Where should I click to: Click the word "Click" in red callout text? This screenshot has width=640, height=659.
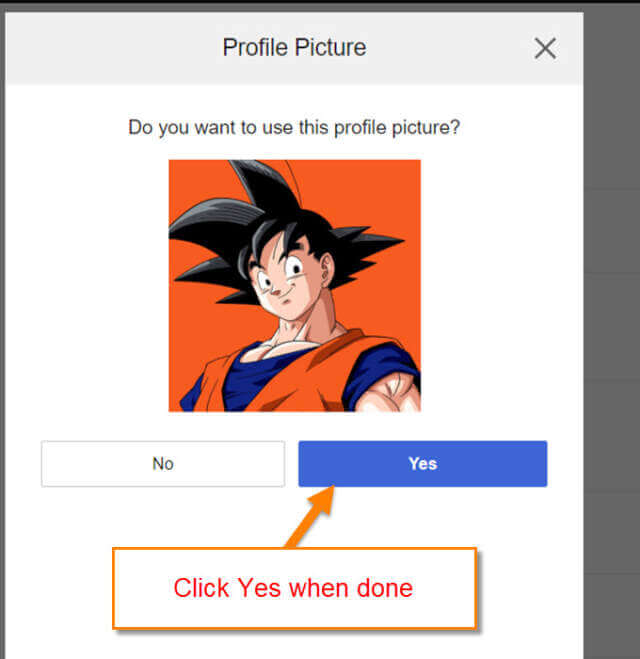pyautogui.click(x=201, y=588)
